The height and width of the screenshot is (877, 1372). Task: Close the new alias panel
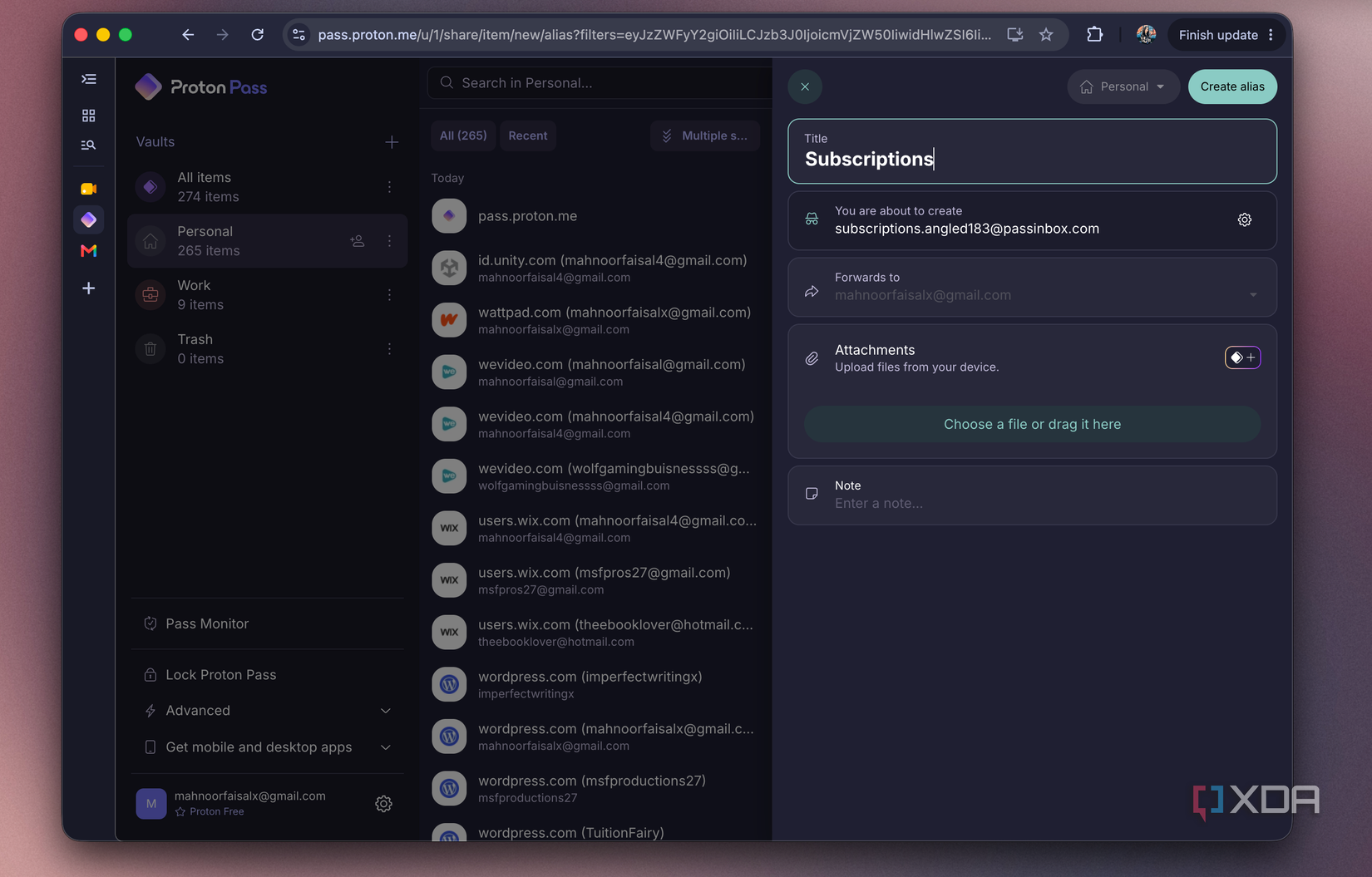(x=805, y=86)
